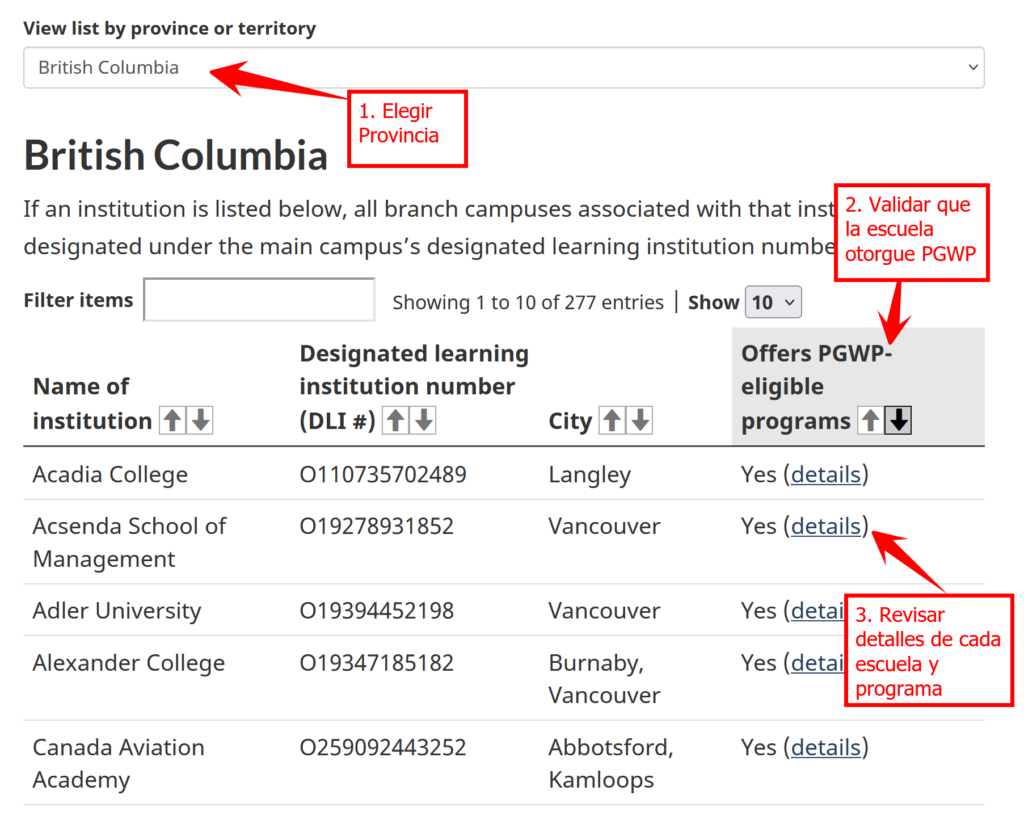Sort DLI number ascending arrow

coord(396,421)
